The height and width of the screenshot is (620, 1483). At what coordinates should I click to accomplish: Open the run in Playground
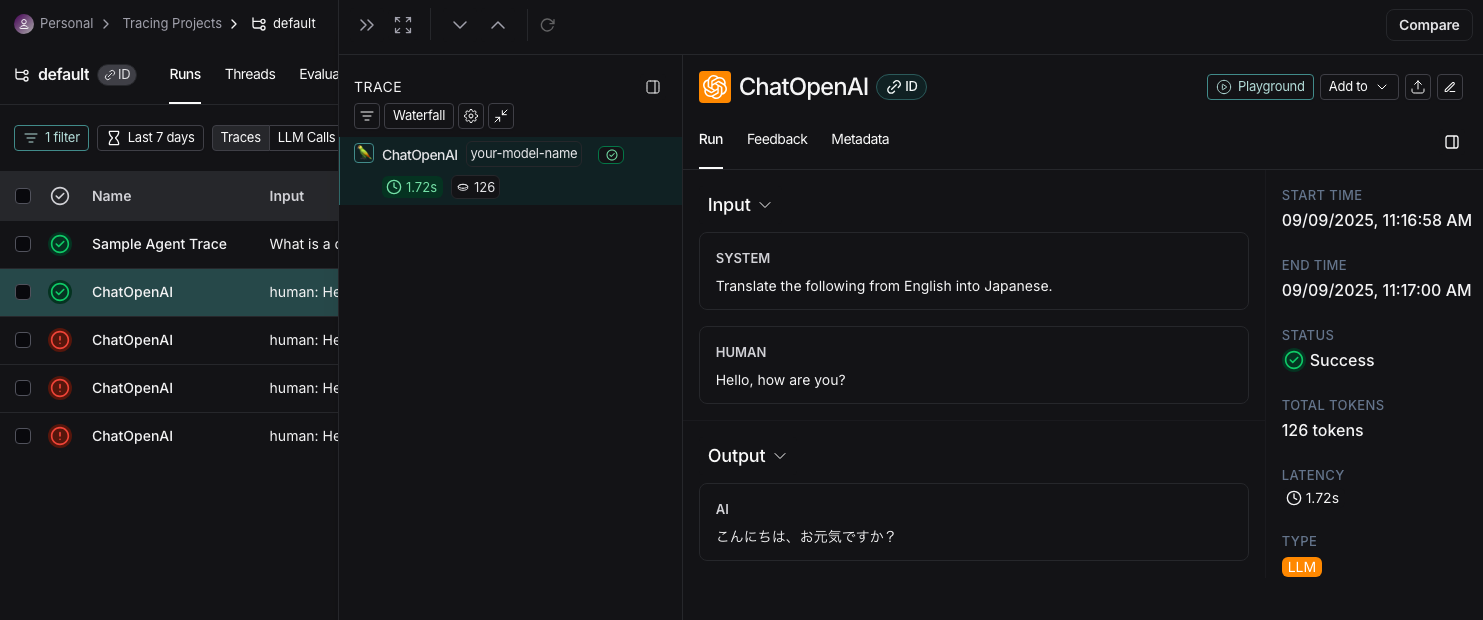coord(1260,87)
